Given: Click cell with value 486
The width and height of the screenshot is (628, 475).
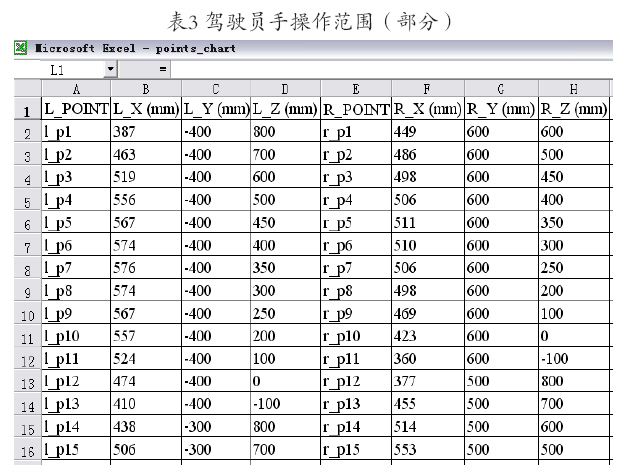Looking at the screenshot, I should 428,154.
